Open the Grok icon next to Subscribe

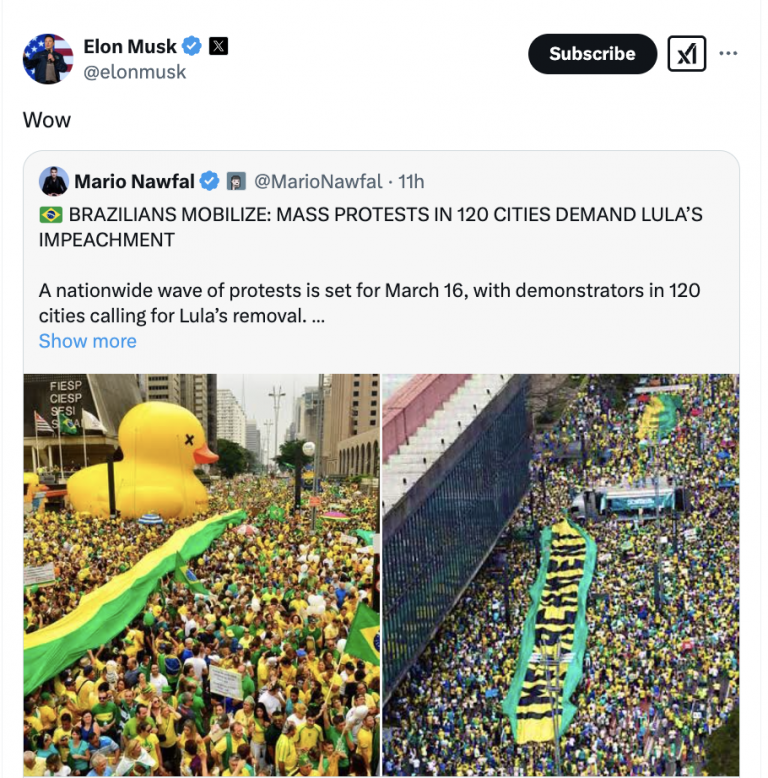[686, 54]
